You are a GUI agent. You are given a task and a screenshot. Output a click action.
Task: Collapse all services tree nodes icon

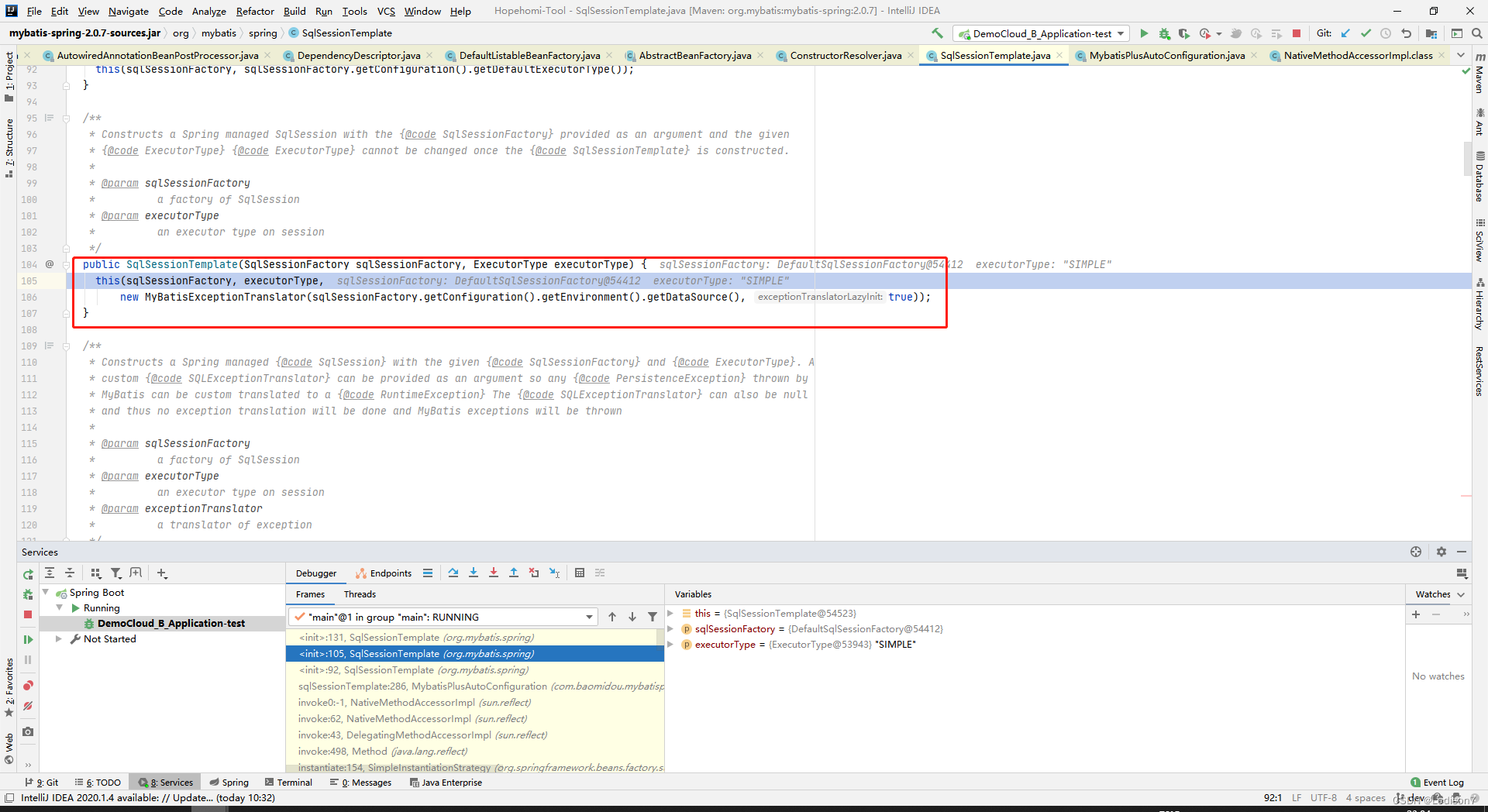[x=70, y=573]
